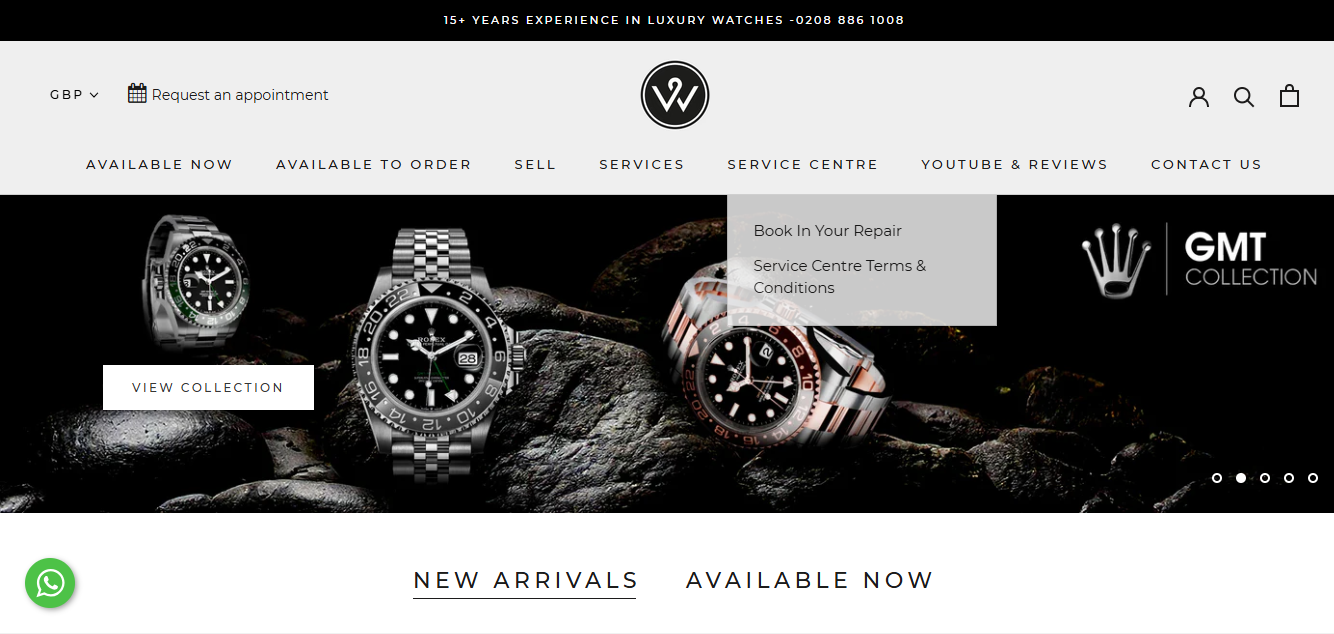Click the calendar icon beside Request appointment
Screen dimensions: 1334x634
point(137,93)
